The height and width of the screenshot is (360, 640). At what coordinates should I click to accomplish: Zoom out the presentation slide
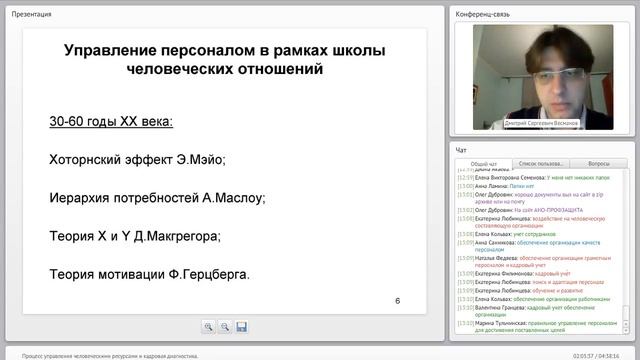click(x=224, y=327)
